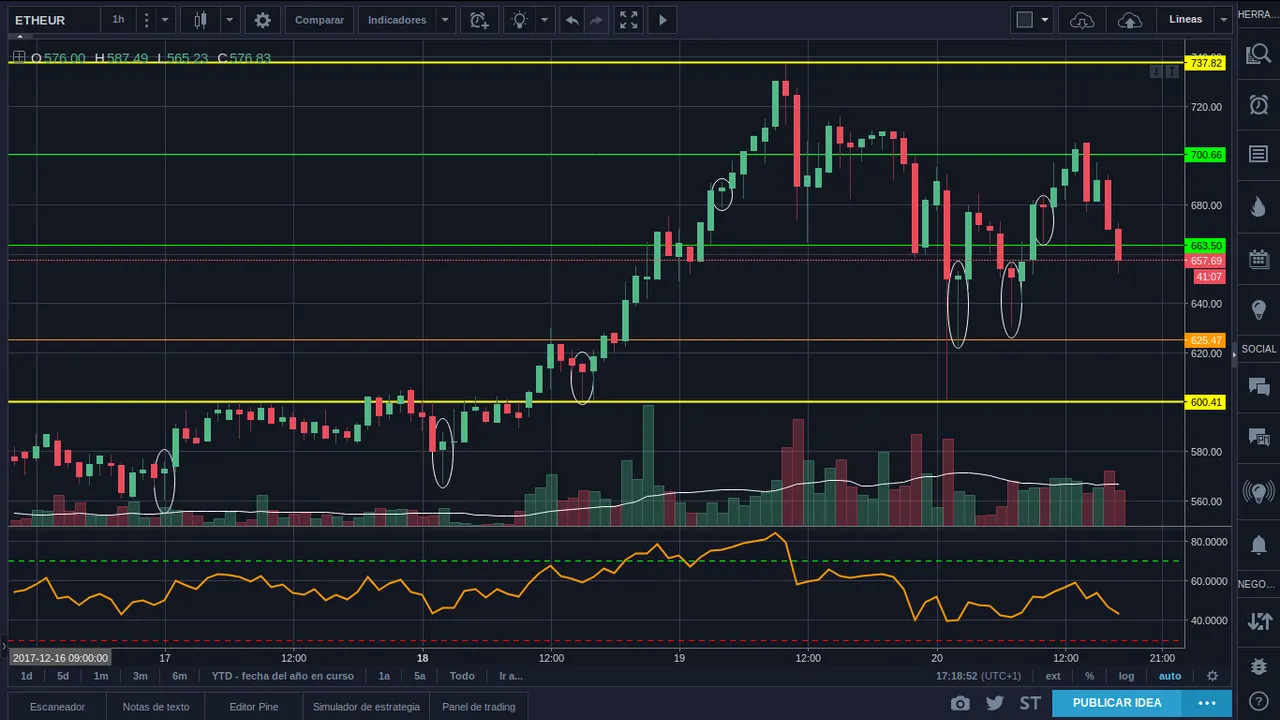Expand Indicadores dropdown arrow

[445, 20]
